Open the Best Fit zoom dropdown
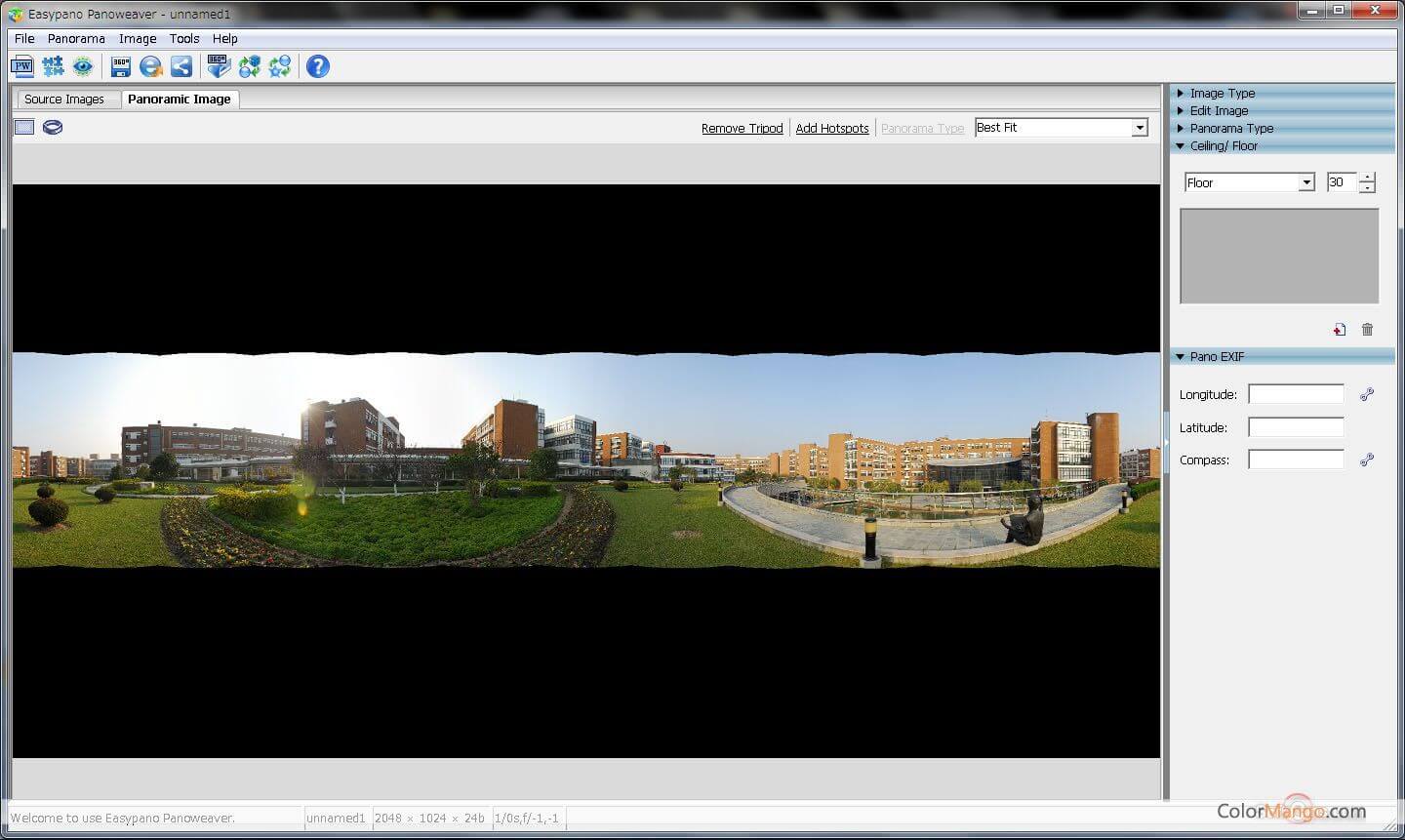 pyautogui.click(x=1139, y=128)
